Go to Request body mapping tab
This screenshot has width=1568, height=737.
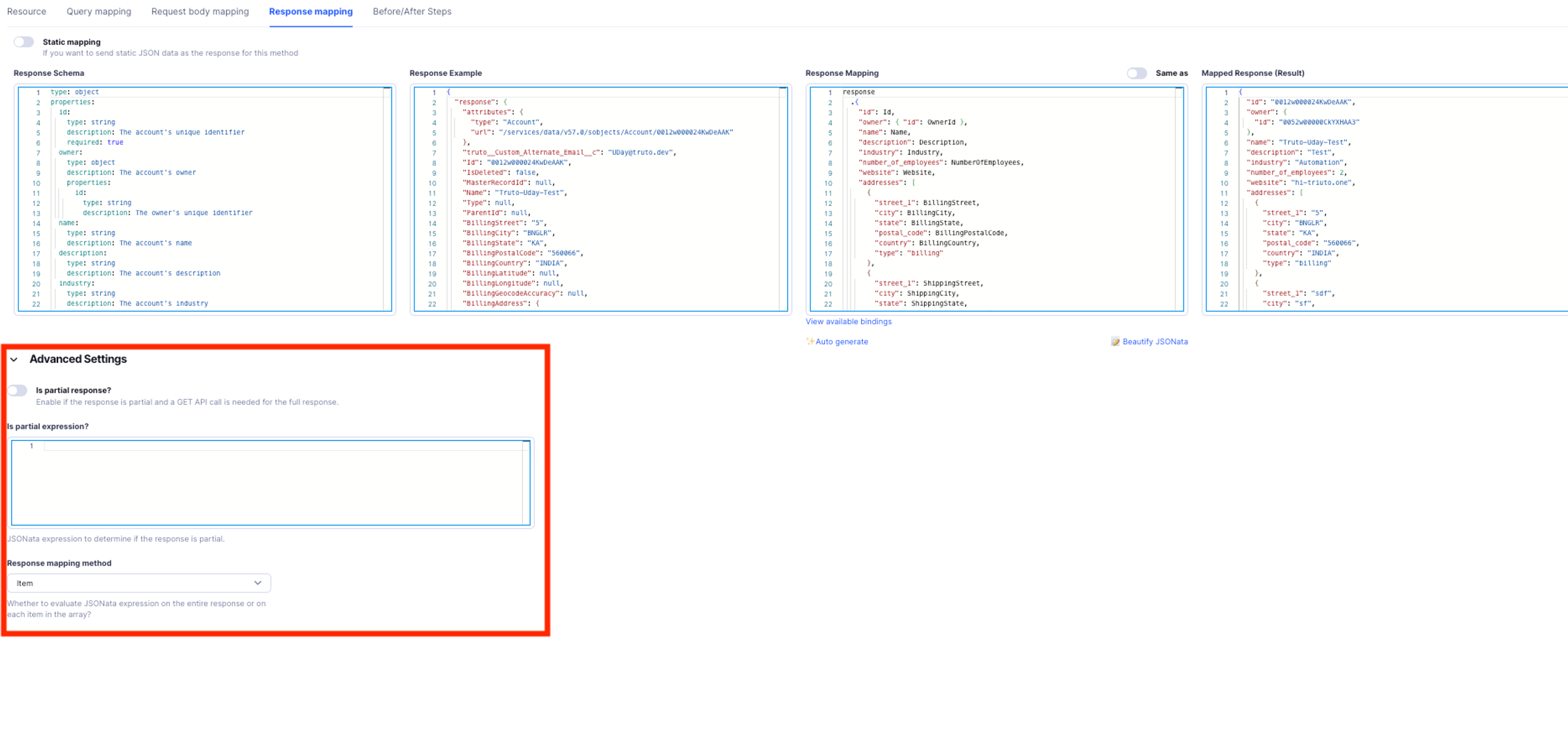pos(200,12)
